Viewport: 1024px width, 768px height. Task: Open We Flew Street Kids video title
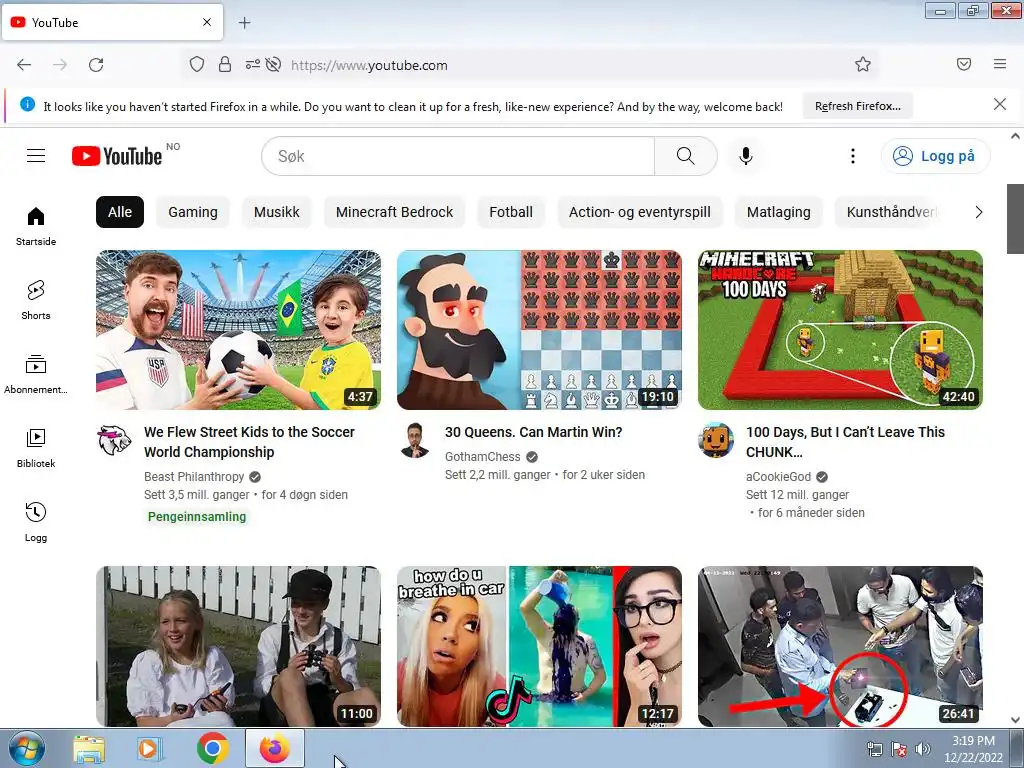(249, 442)
